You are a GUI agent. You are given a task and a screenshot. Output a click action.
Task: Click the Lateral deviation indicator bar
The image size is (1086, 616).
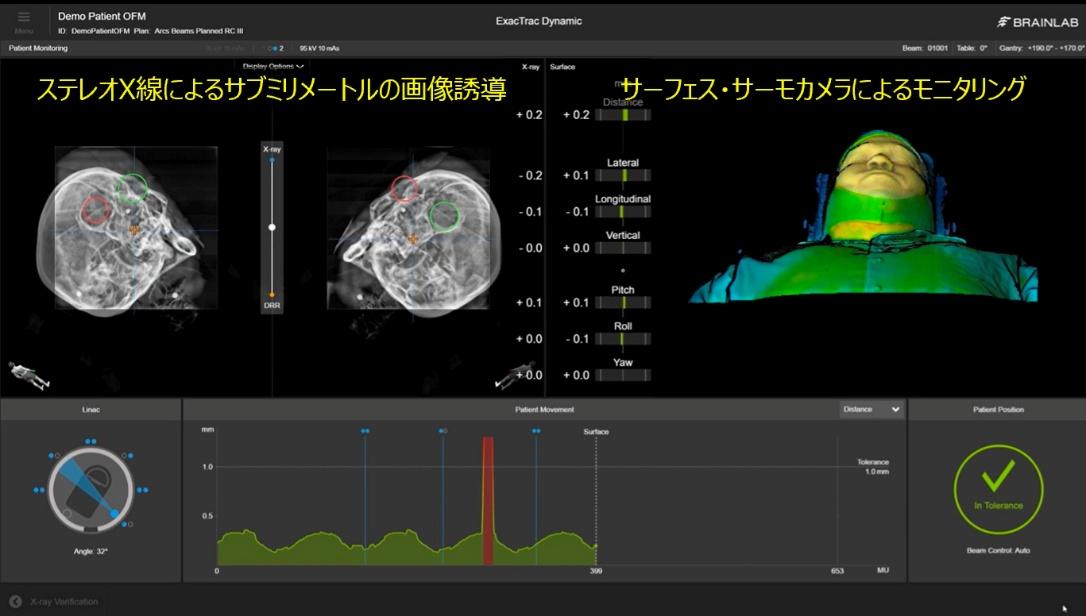pos(623,176)
